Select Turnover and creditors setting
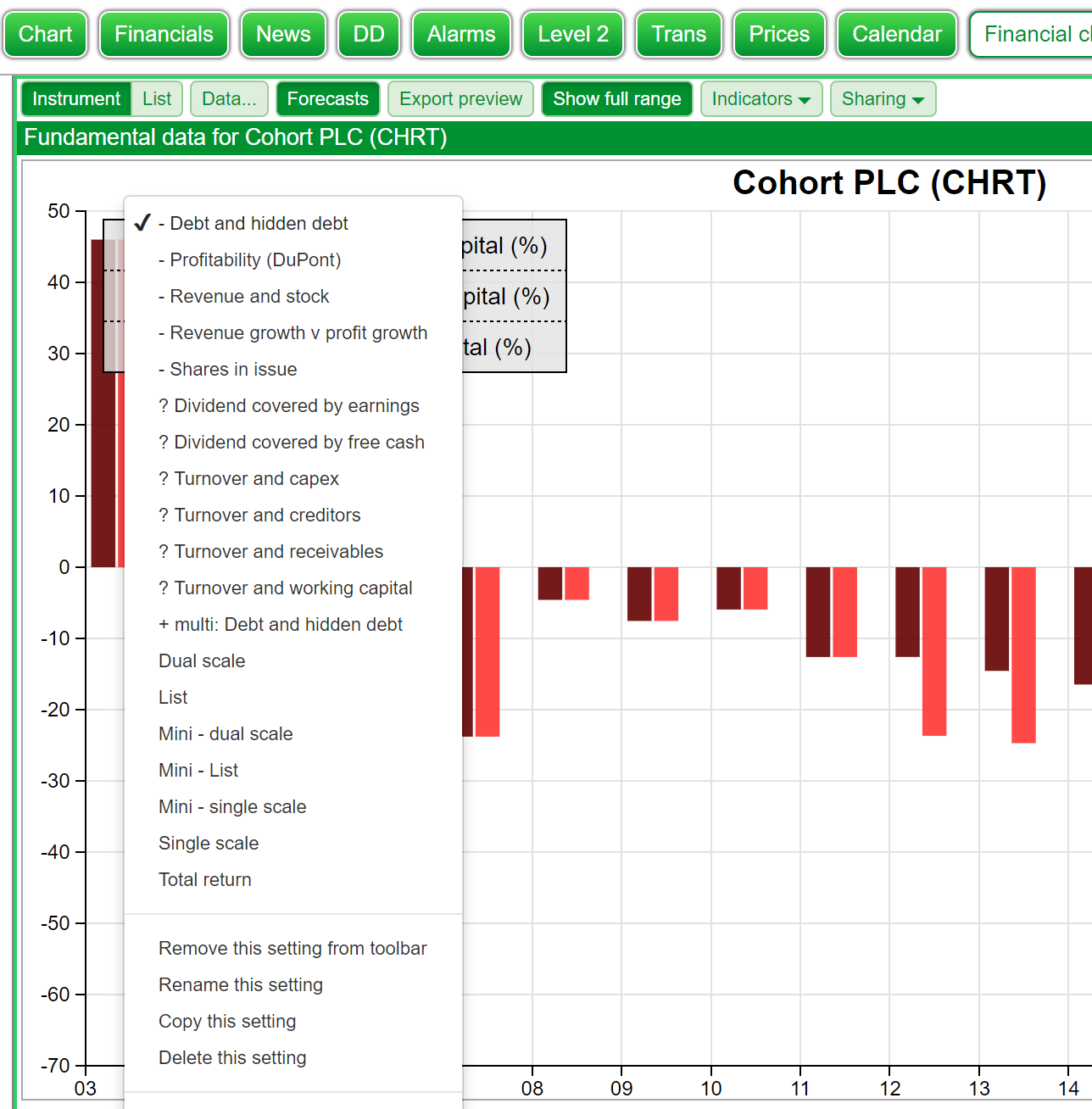This screenshot has height=1109, width=1092. pos(293,515)
